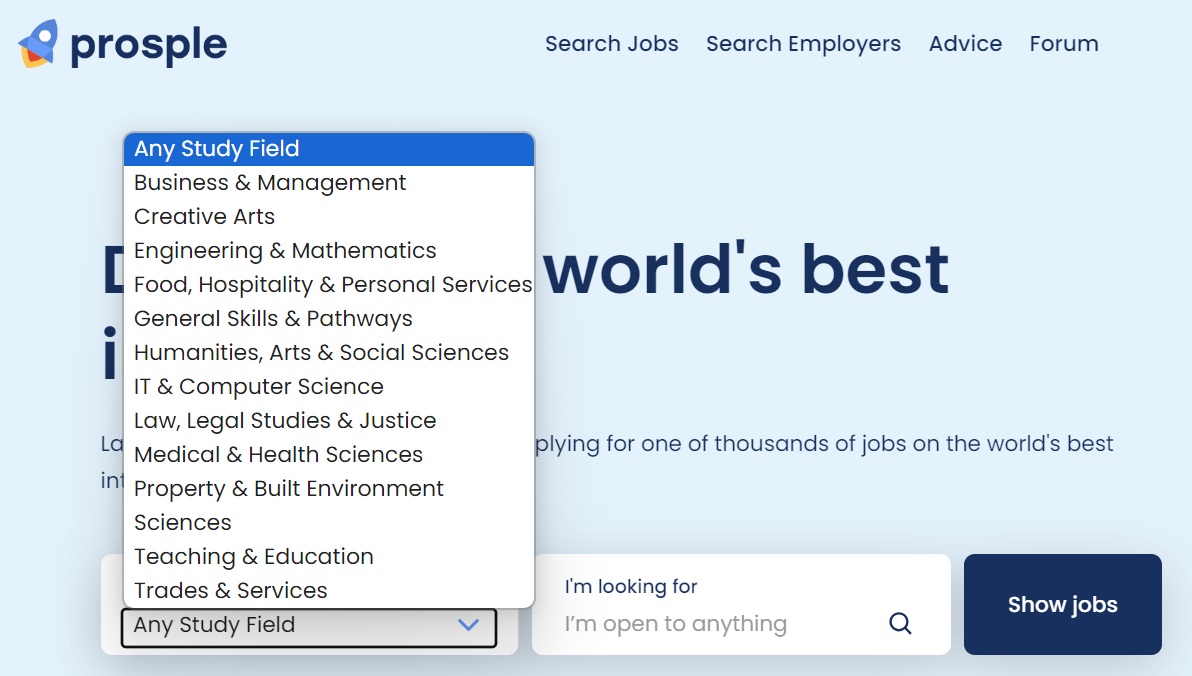
Task: Pick Humanities, Arts & Social Sciences
Action: coord(328,353)
